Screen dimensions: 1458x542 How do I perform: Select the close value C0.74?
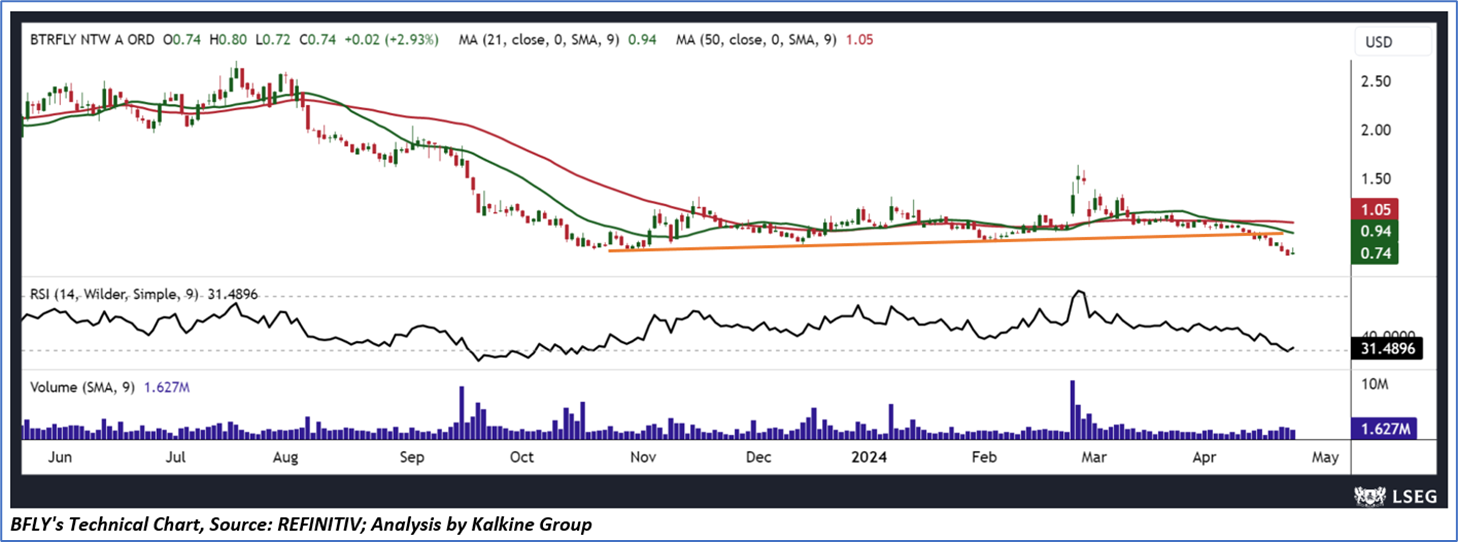coord(316,41)
